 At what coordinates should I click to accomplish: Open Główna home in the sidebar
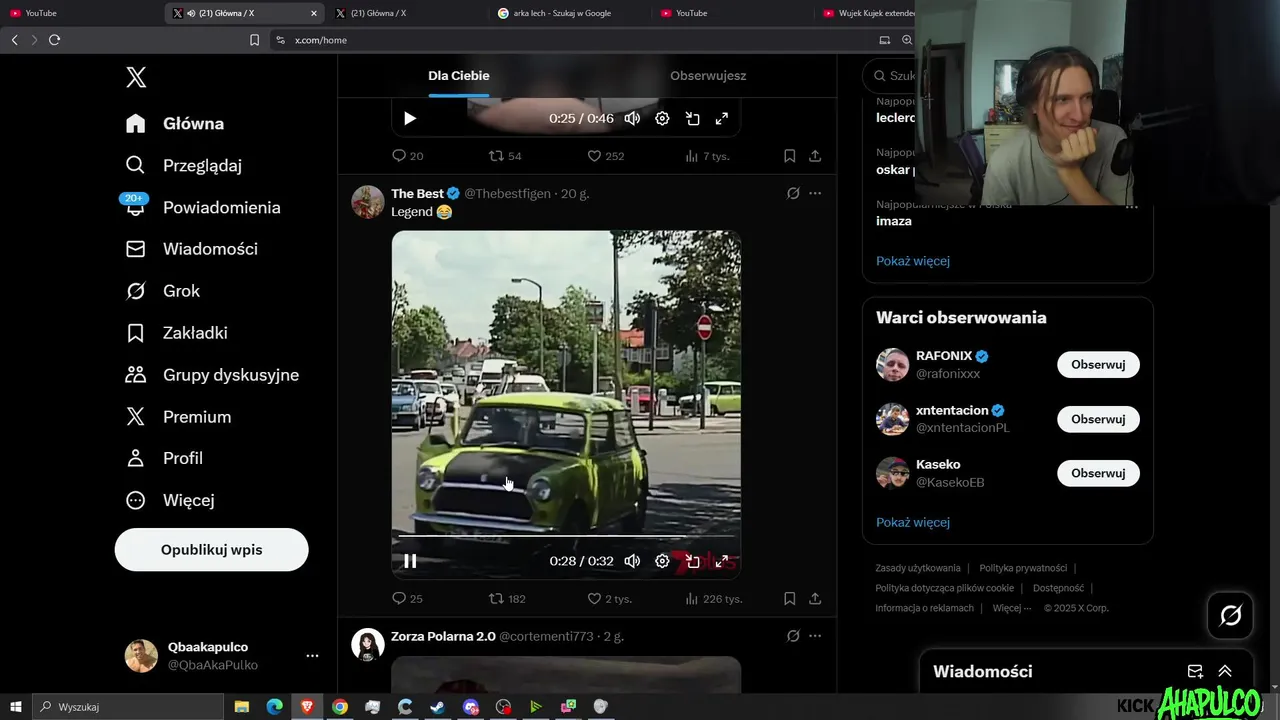pos(175,123)
